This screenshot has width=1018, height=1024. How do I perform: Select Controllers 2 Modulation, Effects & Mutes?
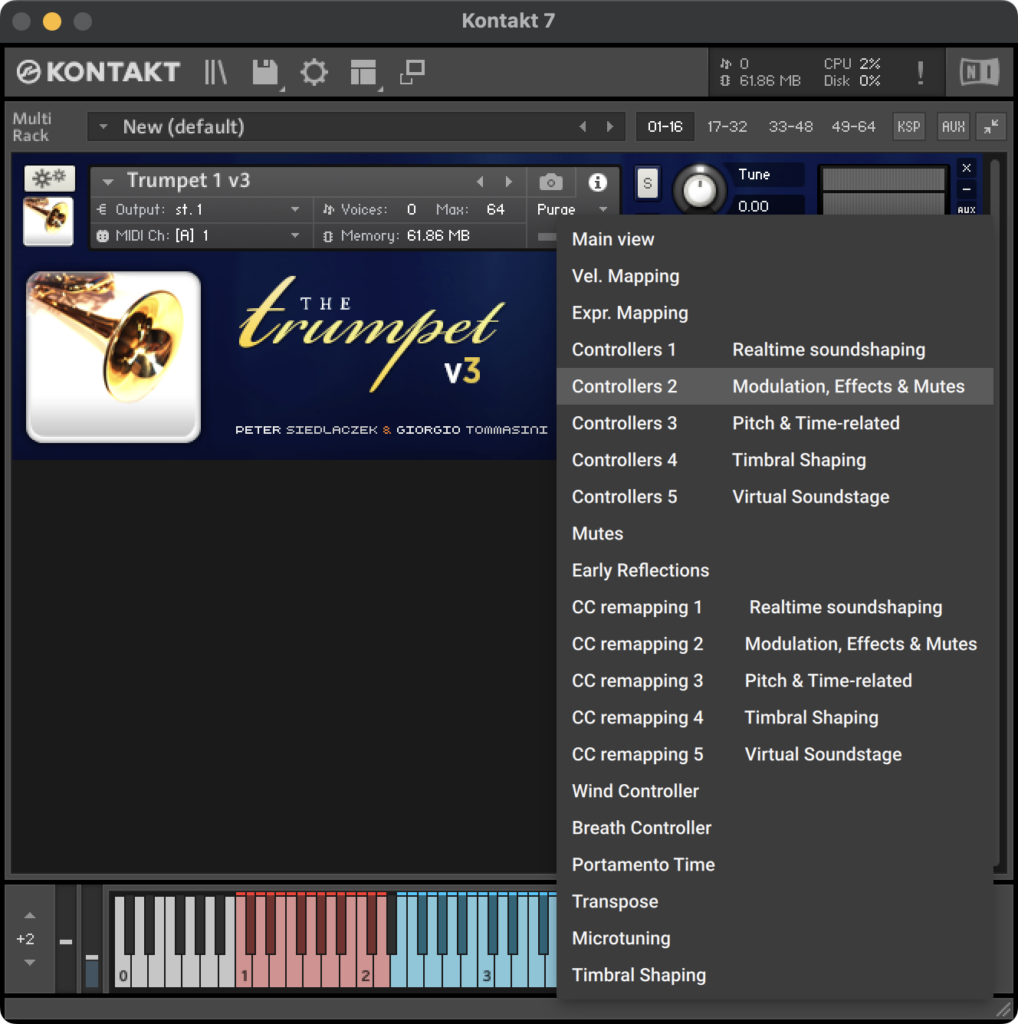(775, 387)
